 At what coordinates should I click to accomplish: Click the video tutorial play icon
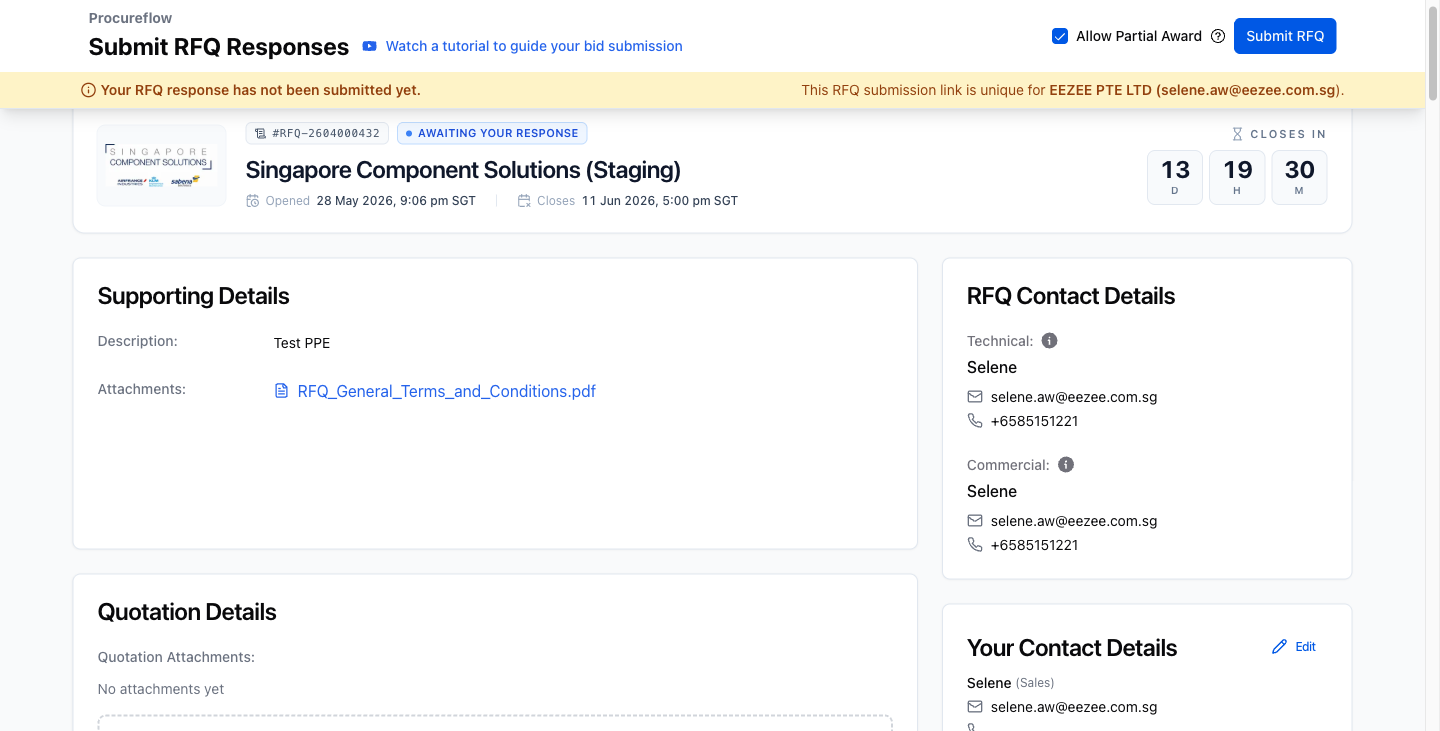(370, 46)
